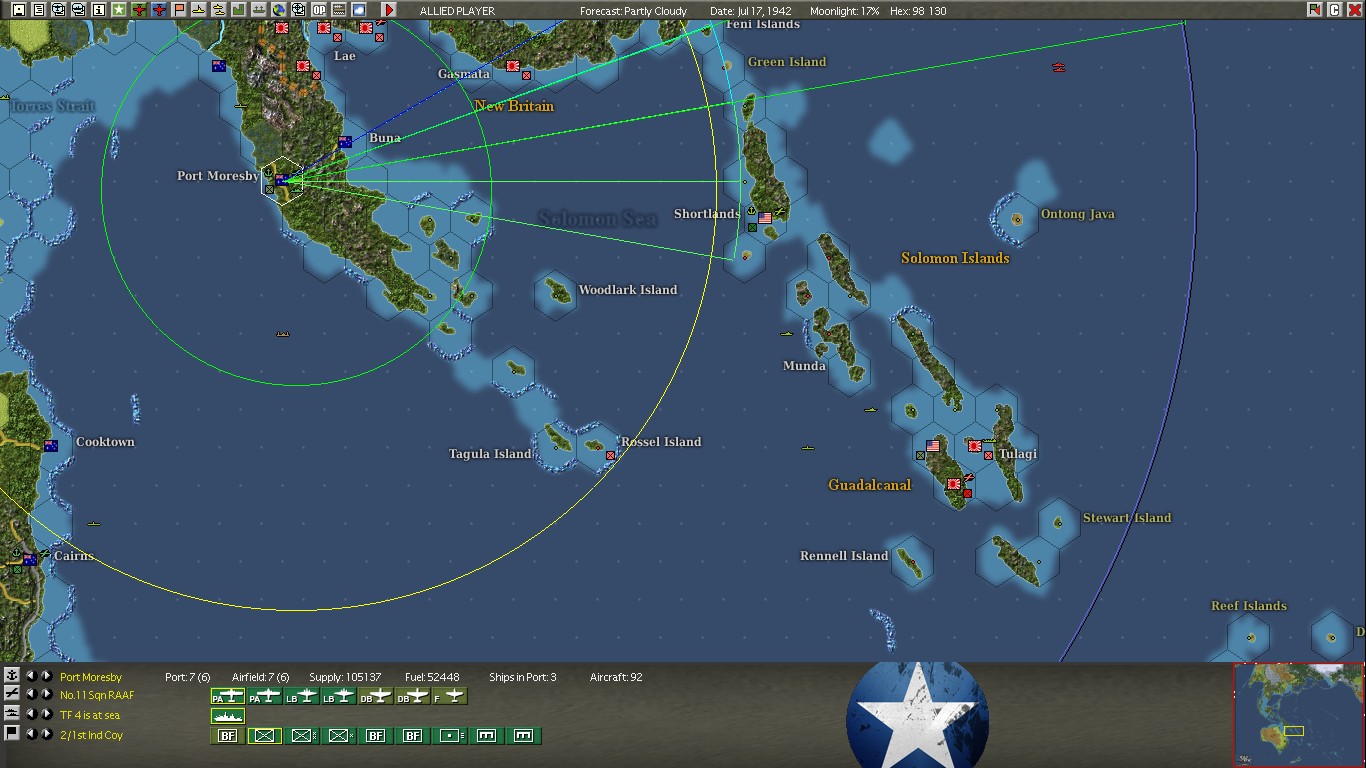Open the 'TF 4 is at sea' link
This screenshot has width=1366, height=768.
click(x=90, y=715)
